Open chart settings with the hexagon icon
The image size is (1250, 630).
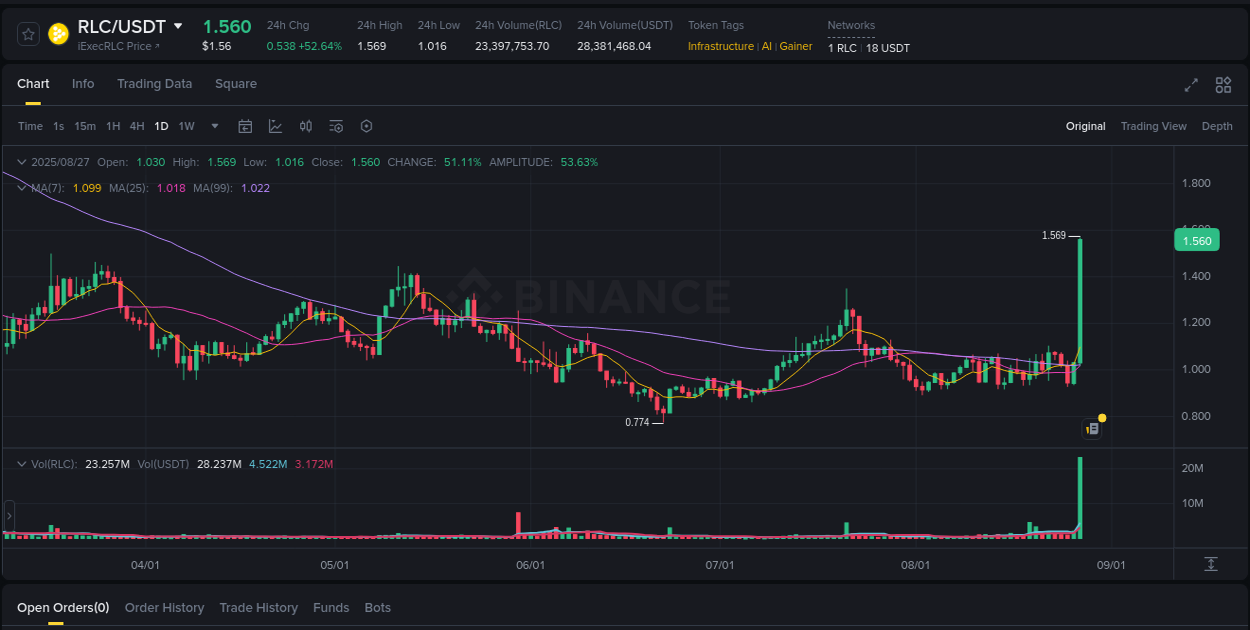click(x=365, y=126)
